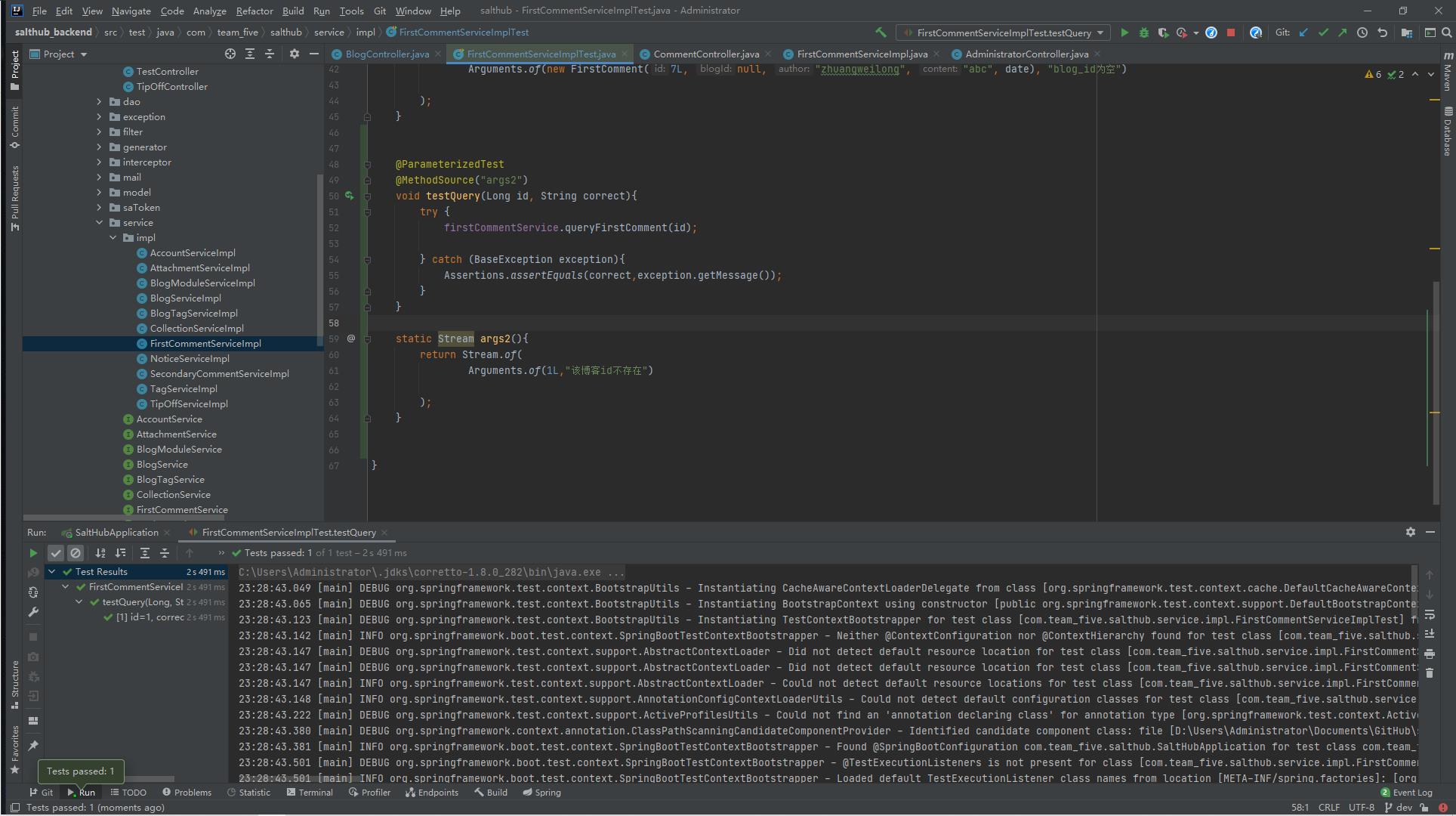Select opened file locator icon in Project panel
The image size is (1456, 816).
[230, 54]
